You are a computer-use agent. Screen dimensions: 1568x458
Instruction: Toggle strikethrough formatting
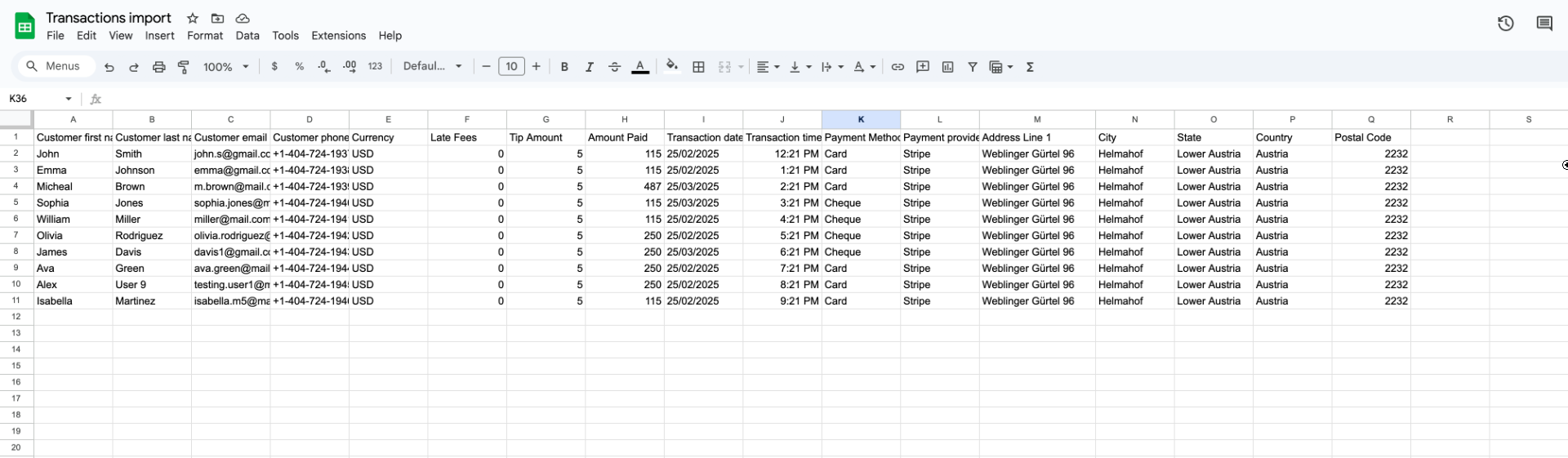click(x=614, y=67)
